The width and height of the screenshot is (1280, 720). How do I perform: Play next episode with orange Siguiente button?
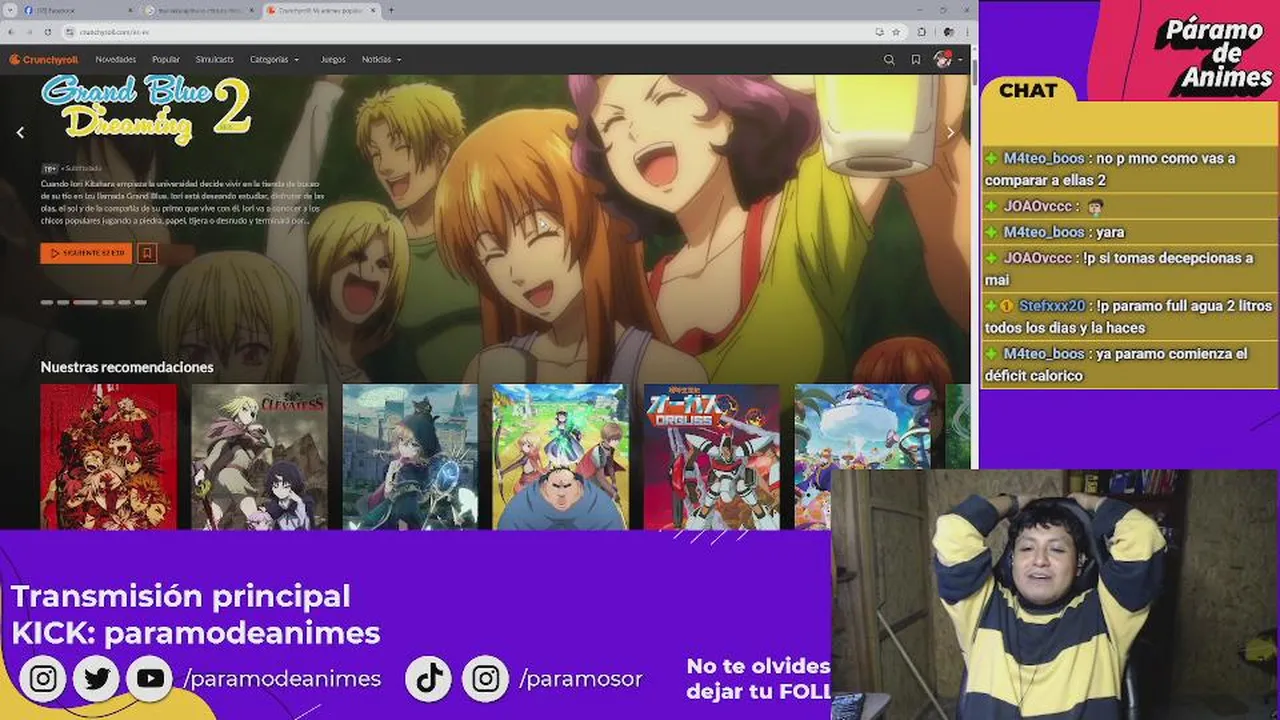(86, 253)
